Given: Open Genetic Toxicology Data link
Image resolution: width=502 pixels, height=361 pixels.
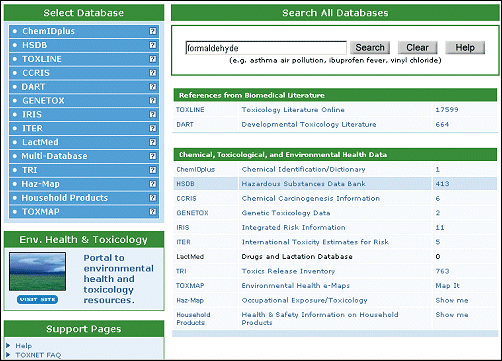Looking at the screenshot, I should click(286, 213).
